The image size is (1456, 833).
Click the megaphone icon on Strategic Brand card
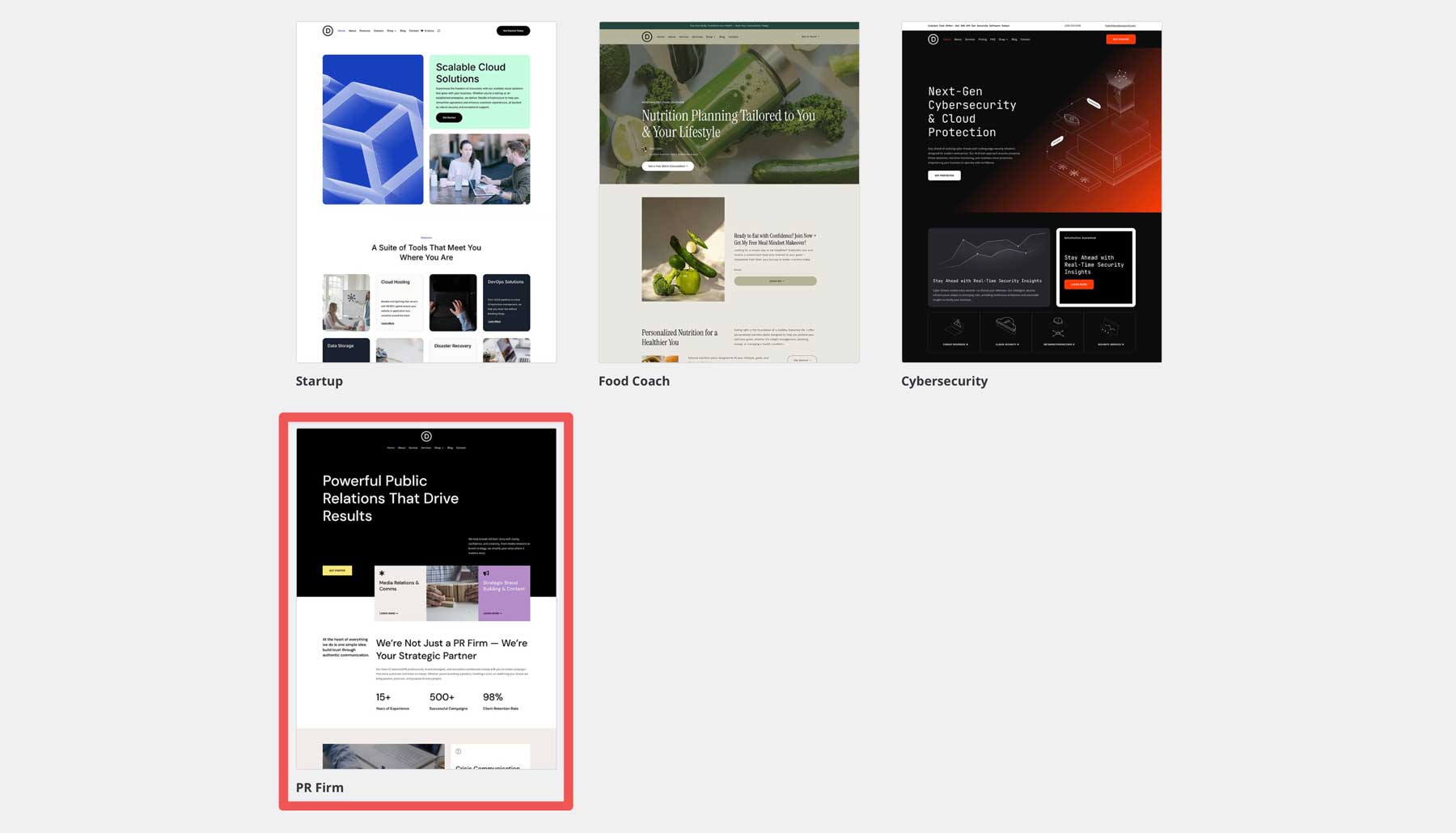[x=487, y=574]
